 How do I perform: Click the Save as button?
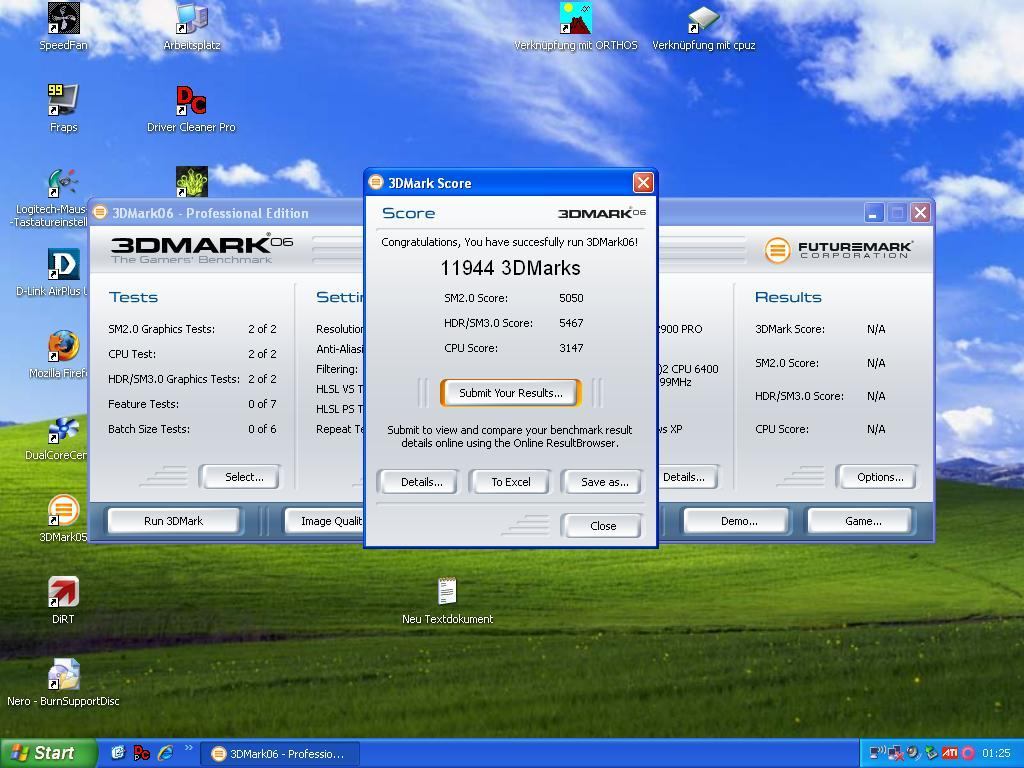pyautogui.click(x=605, y=482)
